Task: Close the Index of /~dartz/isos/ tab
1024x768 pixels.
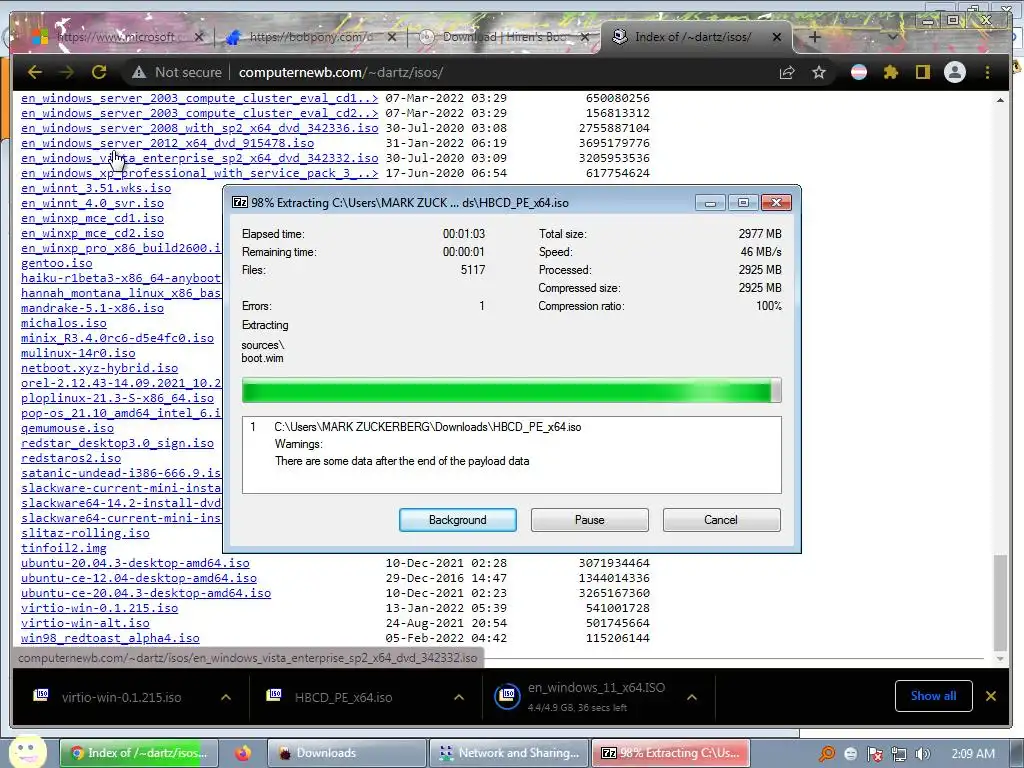Action: 776,37
